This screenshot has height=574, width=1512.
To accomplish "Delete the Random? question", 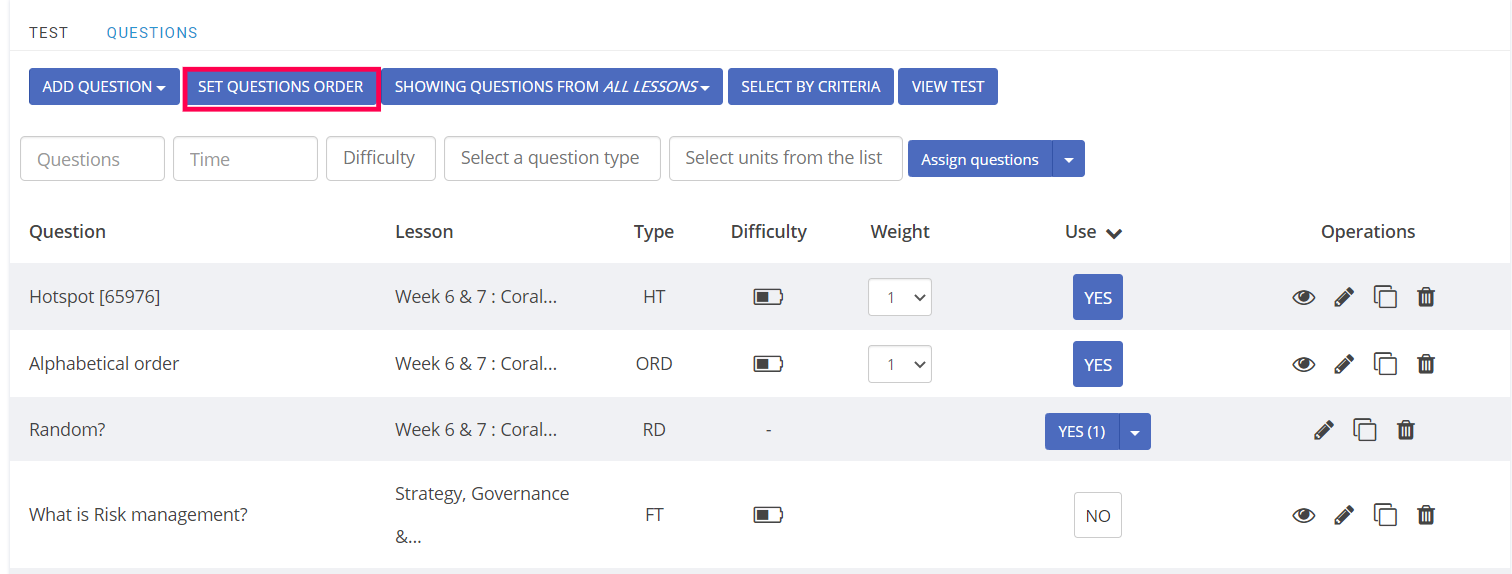I will [1405, 430].
